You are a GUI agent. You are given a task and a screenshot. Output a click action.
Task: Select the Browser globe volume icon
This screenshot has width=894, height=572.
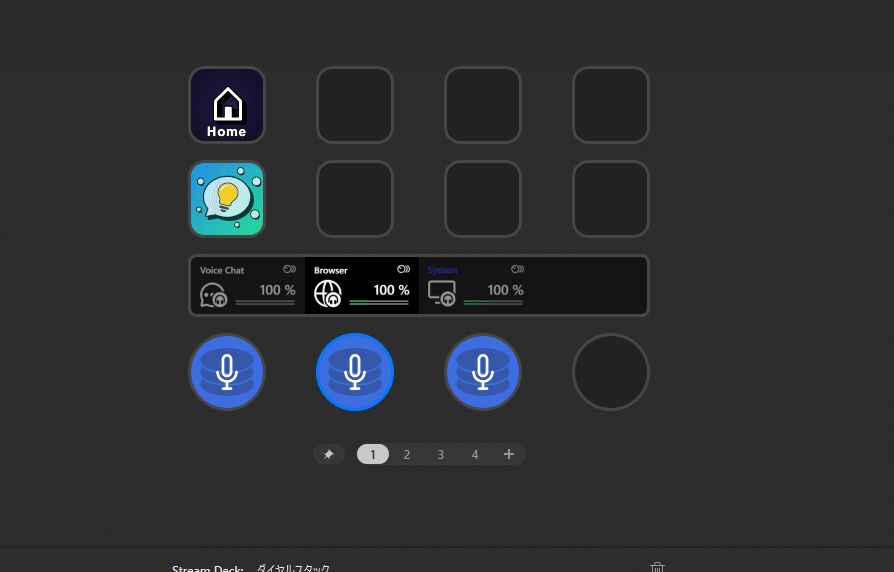click(x=328, y=294)
